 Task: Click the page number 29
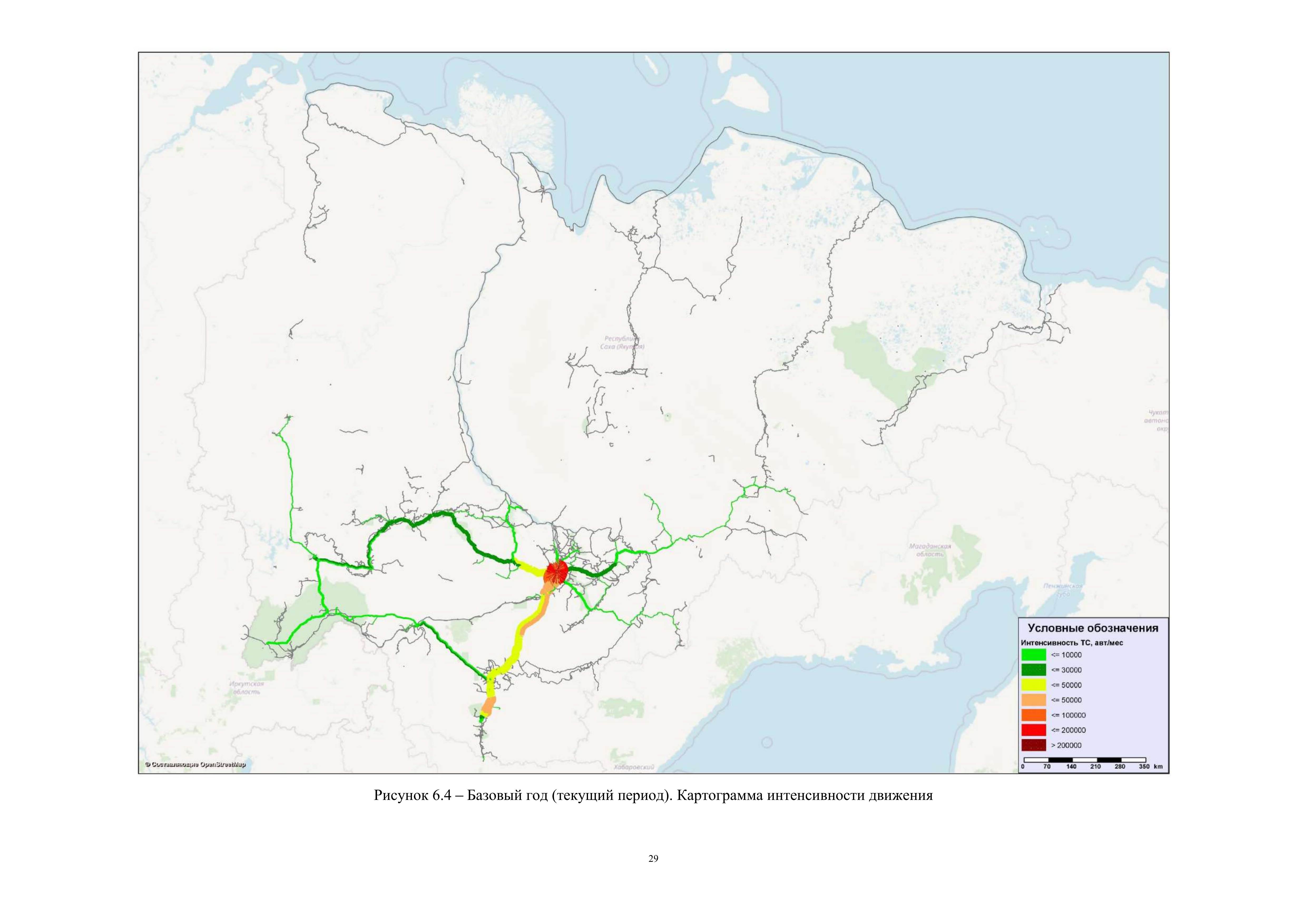click(x=653, y=859)
